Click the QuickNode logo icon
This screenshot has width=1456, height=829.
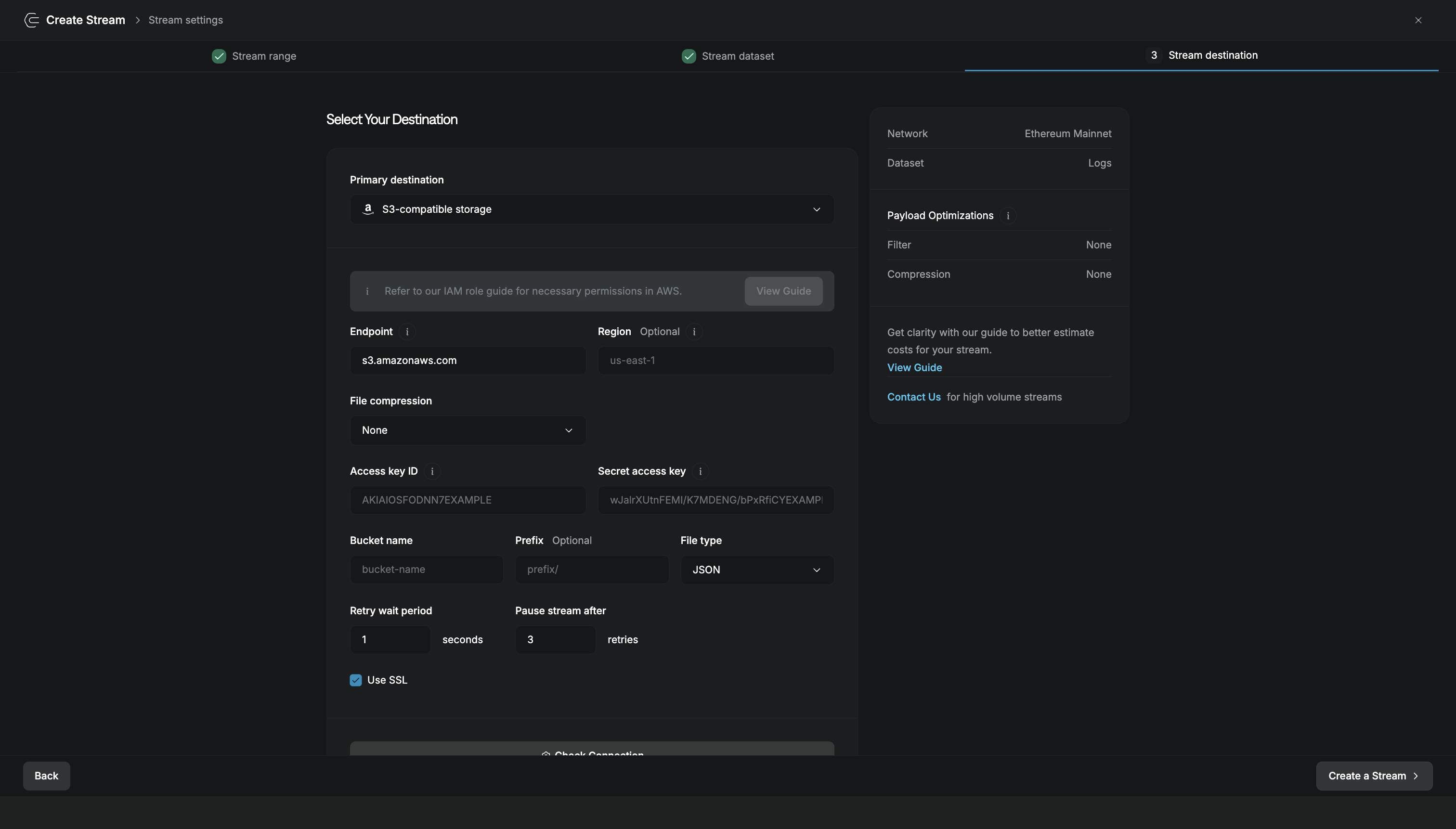pyautogui.click(x=31, y=20)
